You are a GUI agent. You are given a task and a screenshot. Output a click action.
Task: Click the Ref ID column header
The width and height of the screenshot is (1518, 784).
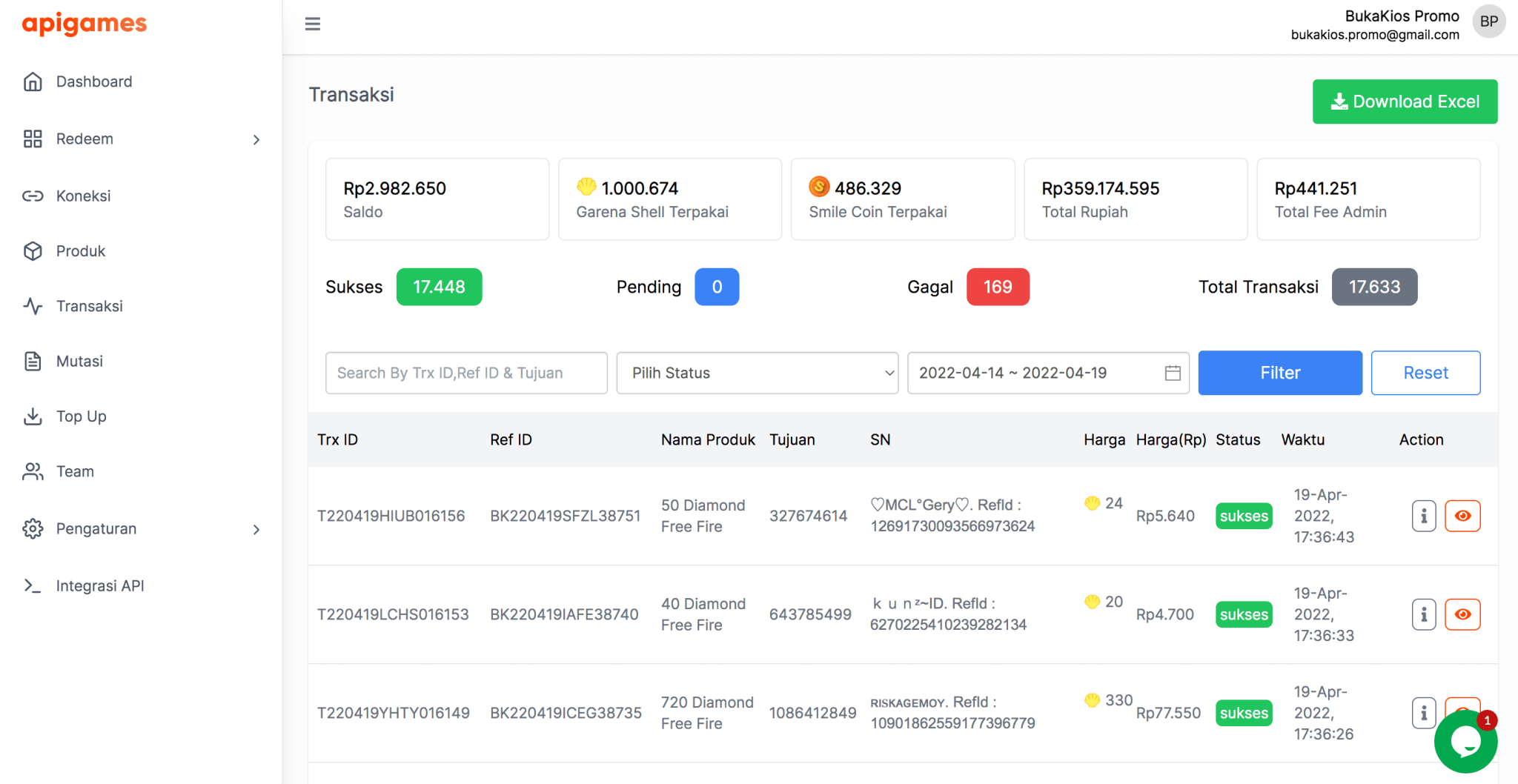511,439
